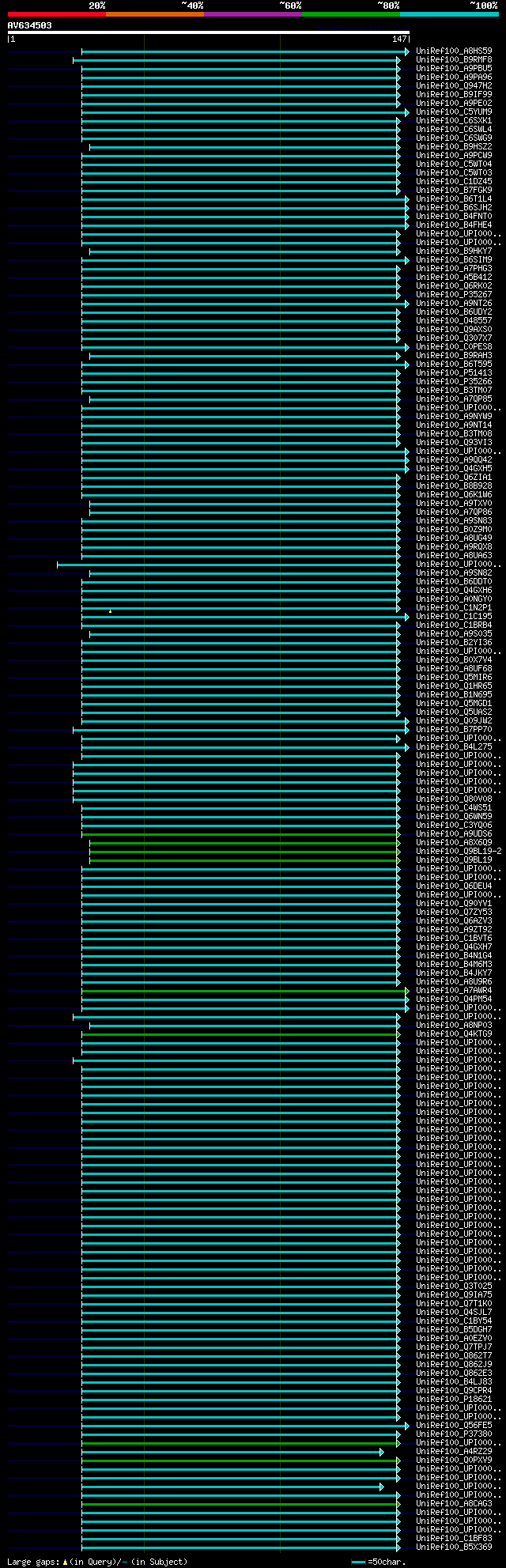The image size is (506, 1568).
Task: Click the cyan ~100% color legend segment
Action: [x=449, y=14]
